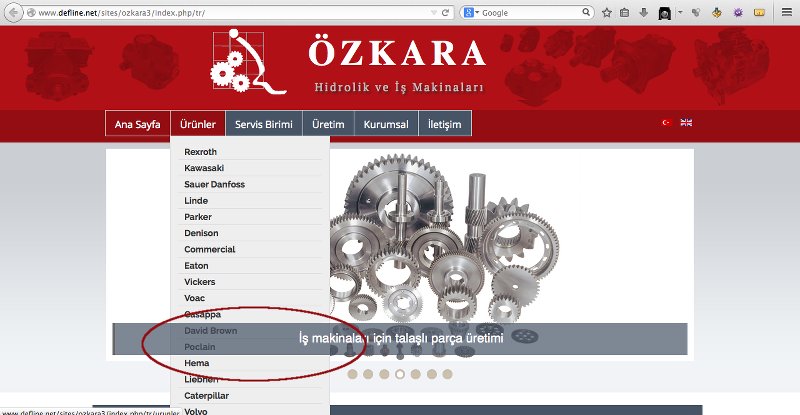Click the slide caption about talaşlı parça üretimi
The width and height of the screenshot is (800, 415).
click(401, 338)
